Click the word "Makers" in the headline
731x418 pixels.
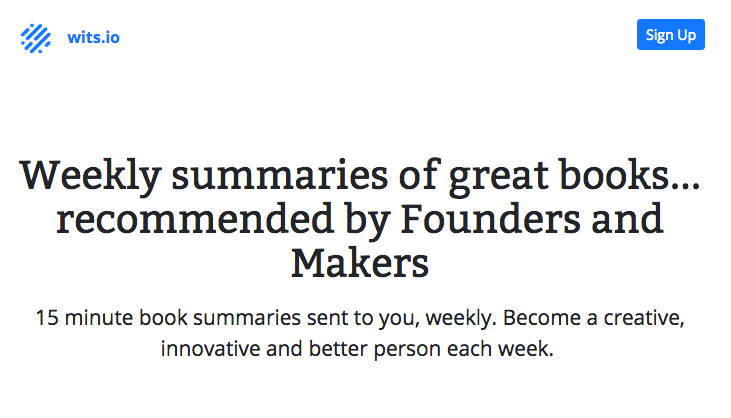(360, 263)
